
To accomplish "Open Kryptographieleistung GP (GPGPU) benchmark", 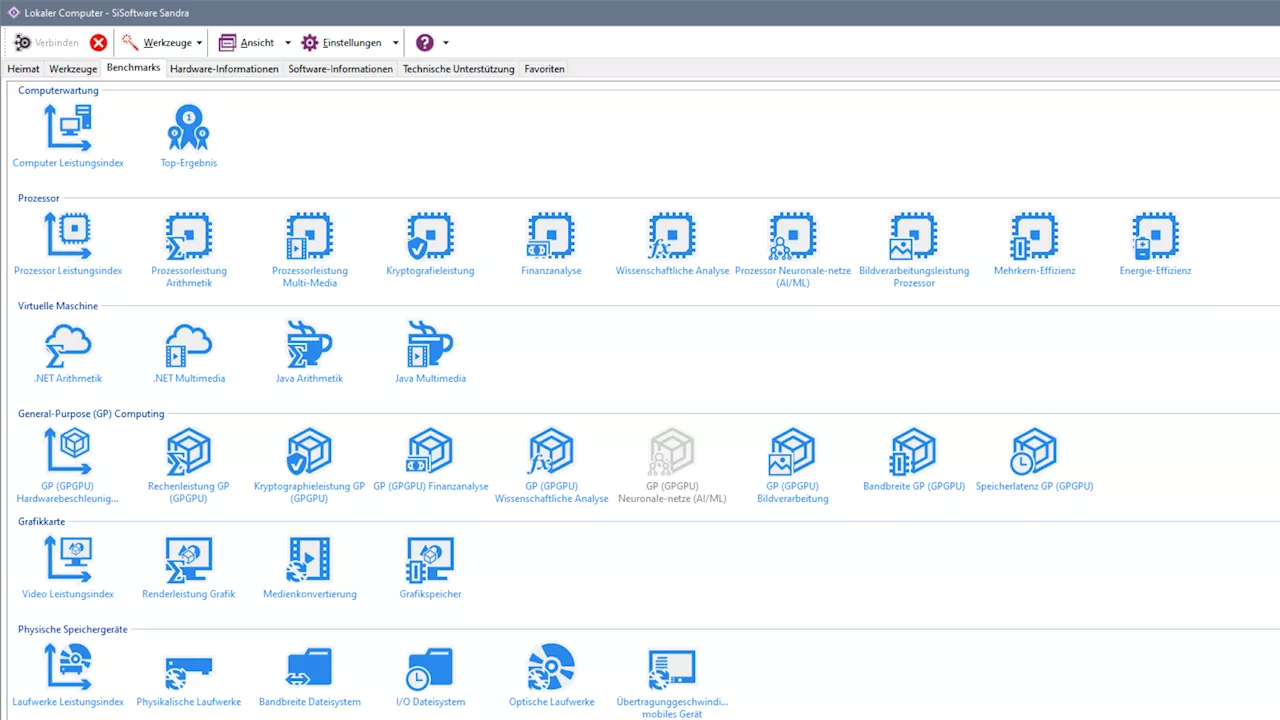I will 310,465.
